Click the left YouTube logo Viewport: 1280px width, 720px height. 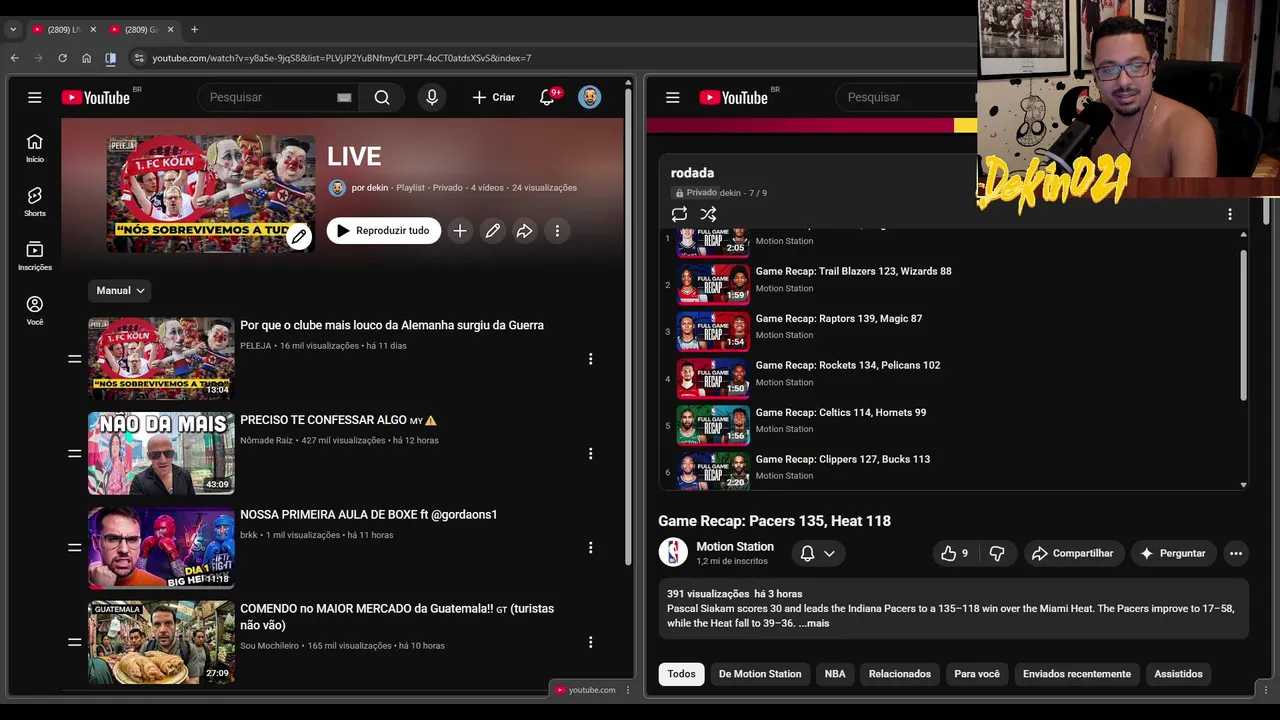point(96,97)
